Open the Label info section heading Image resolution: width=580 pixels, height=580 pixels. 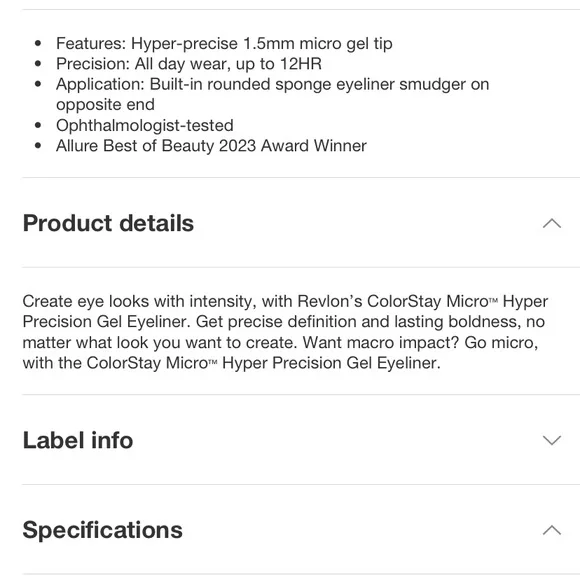point(78,440)
